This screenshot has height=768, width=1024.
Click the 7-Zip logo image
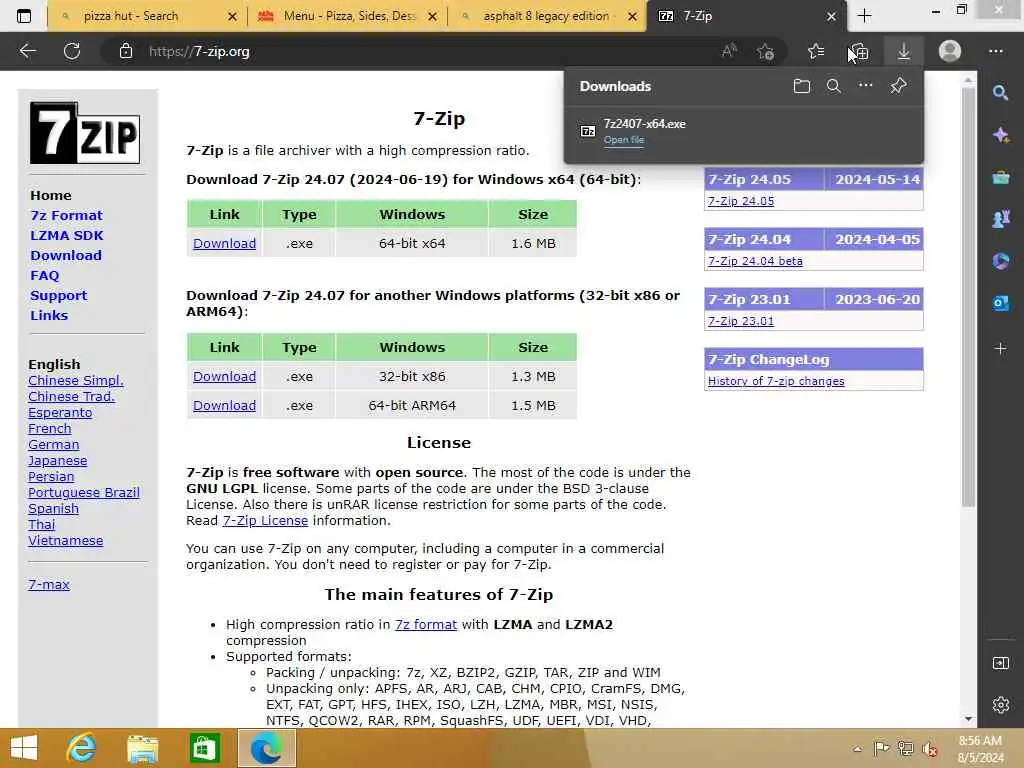click(x=85, y=133)
